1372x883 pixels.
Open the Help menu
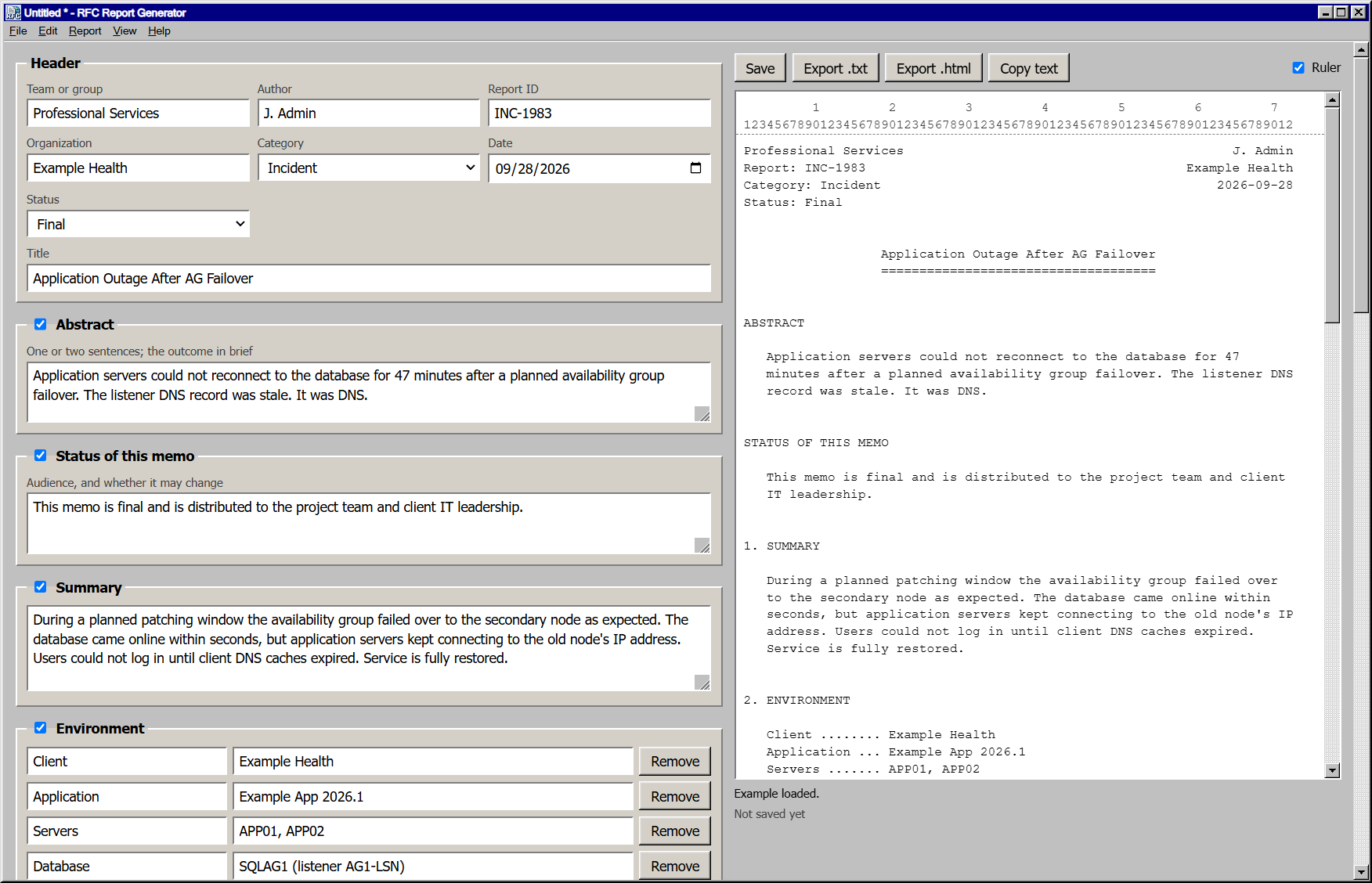(159, 31)
